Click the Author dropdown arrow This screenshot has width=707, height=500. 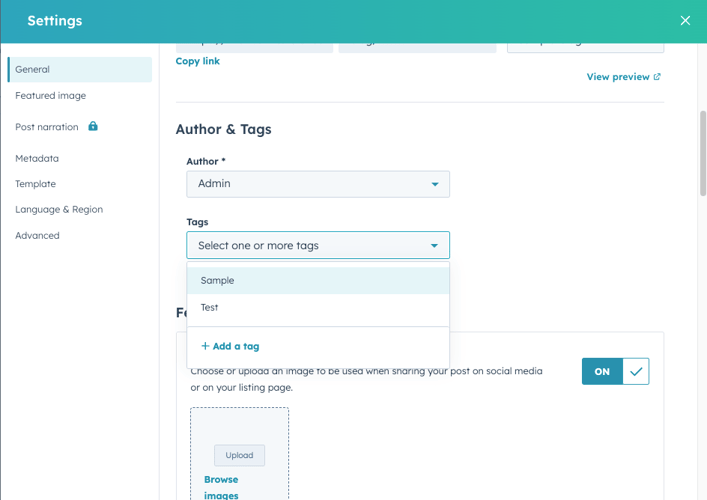pos(435,184)
